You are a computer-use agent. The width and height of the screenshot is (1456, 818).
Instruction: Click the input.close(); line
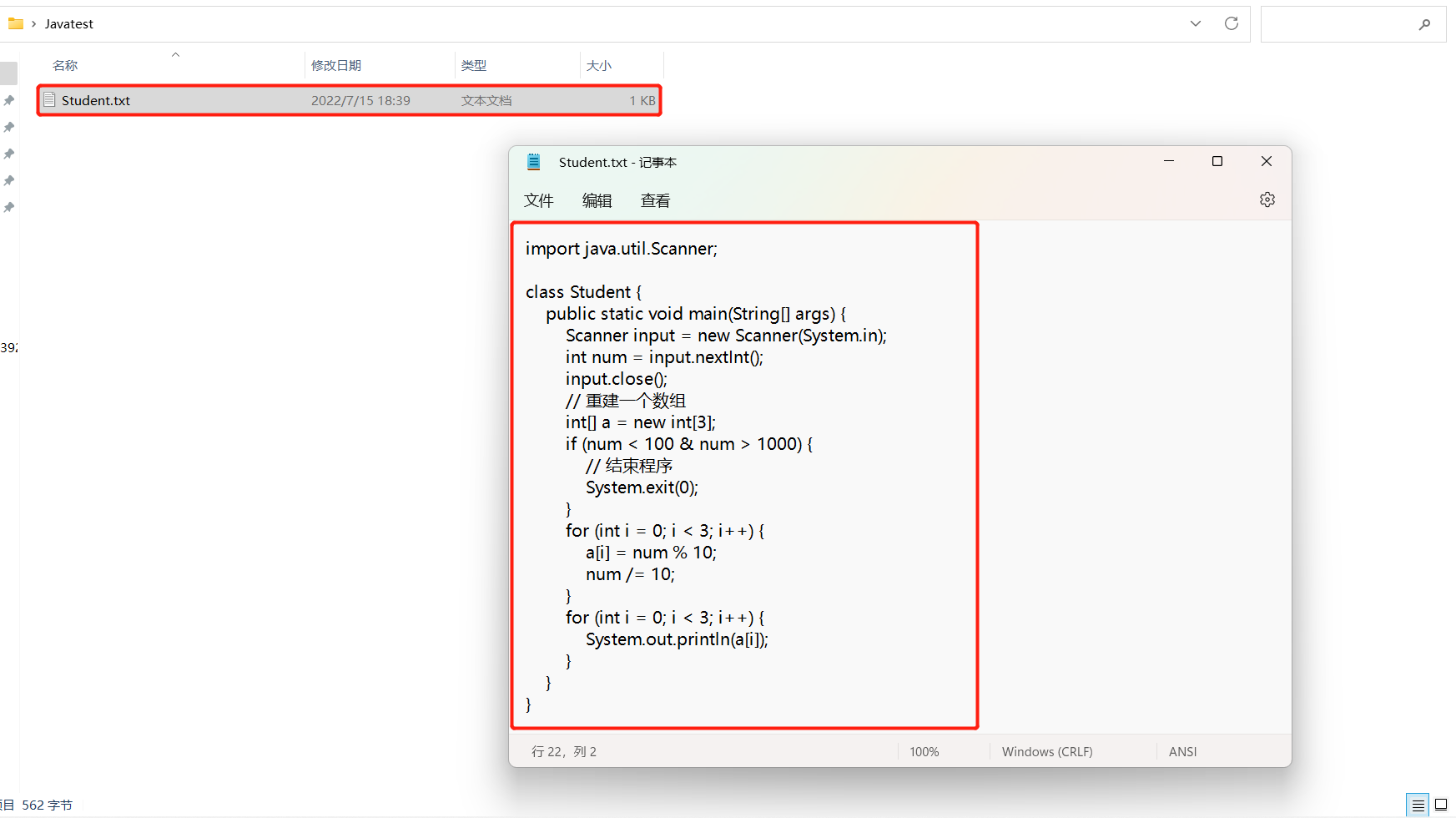click(617, 379)
